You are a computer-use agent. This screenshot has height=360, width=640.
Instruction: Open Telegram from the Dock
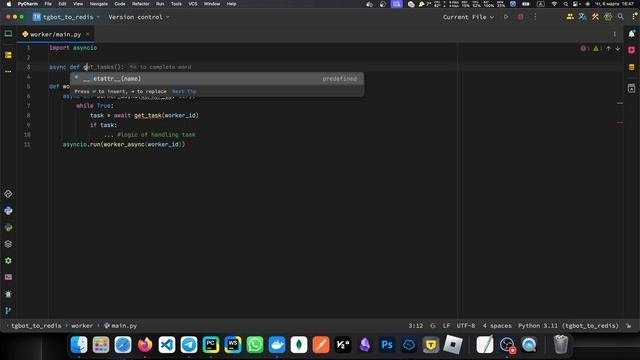pos(189,345)
